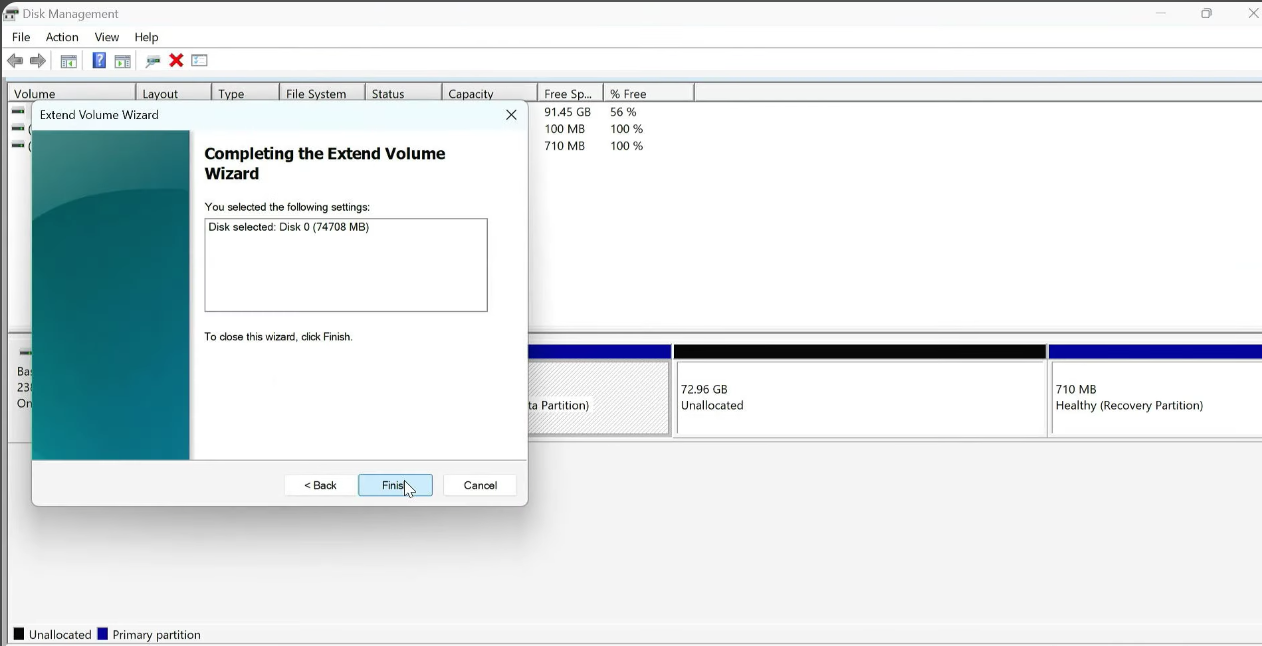
Task: Click black Unallocated legend swatch
Action: point(18,634)
